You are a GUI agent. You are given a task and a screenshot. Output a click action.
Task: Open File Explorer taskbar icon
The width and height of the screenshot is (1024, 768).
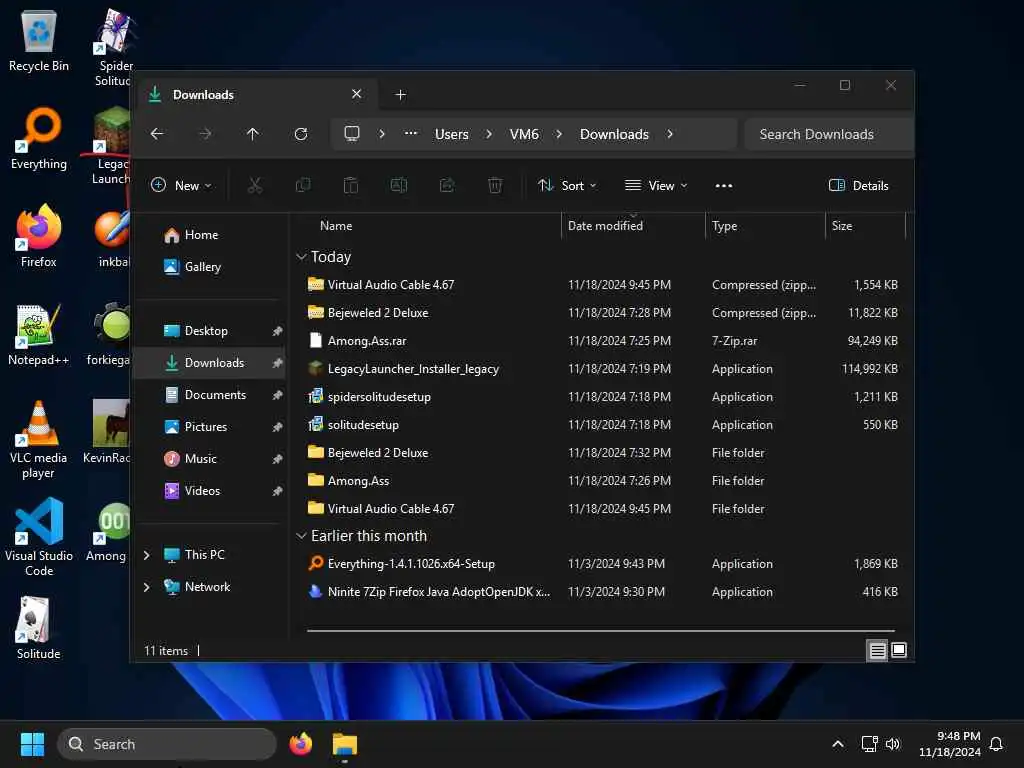click(x=345, y=744)
